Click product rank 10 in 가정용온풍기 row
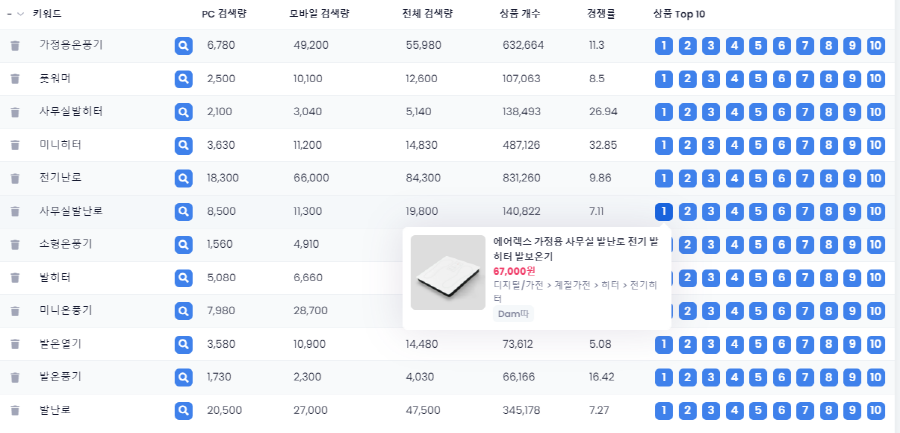The width and height of the screenshot is (900, 433). pos(876,46)
